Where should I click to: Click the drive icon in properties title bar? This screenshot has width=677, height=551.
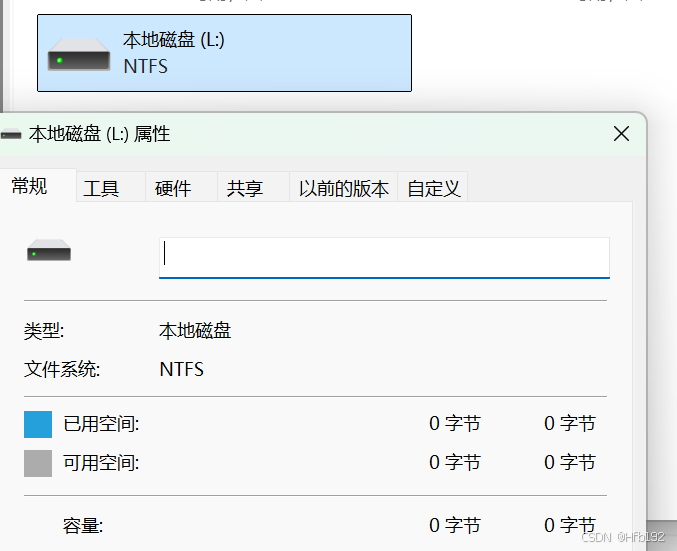point(11,135)
